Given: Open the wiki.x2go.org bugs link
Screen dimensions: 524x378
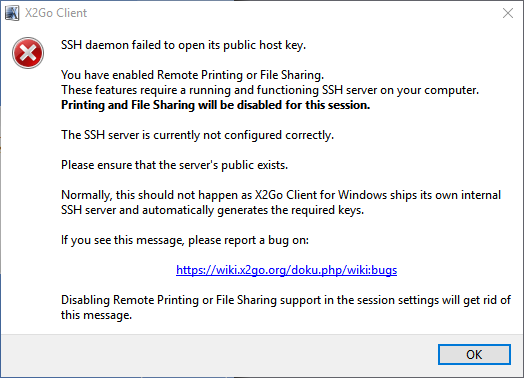Looking at the screenshot, I should pos(286,270).
